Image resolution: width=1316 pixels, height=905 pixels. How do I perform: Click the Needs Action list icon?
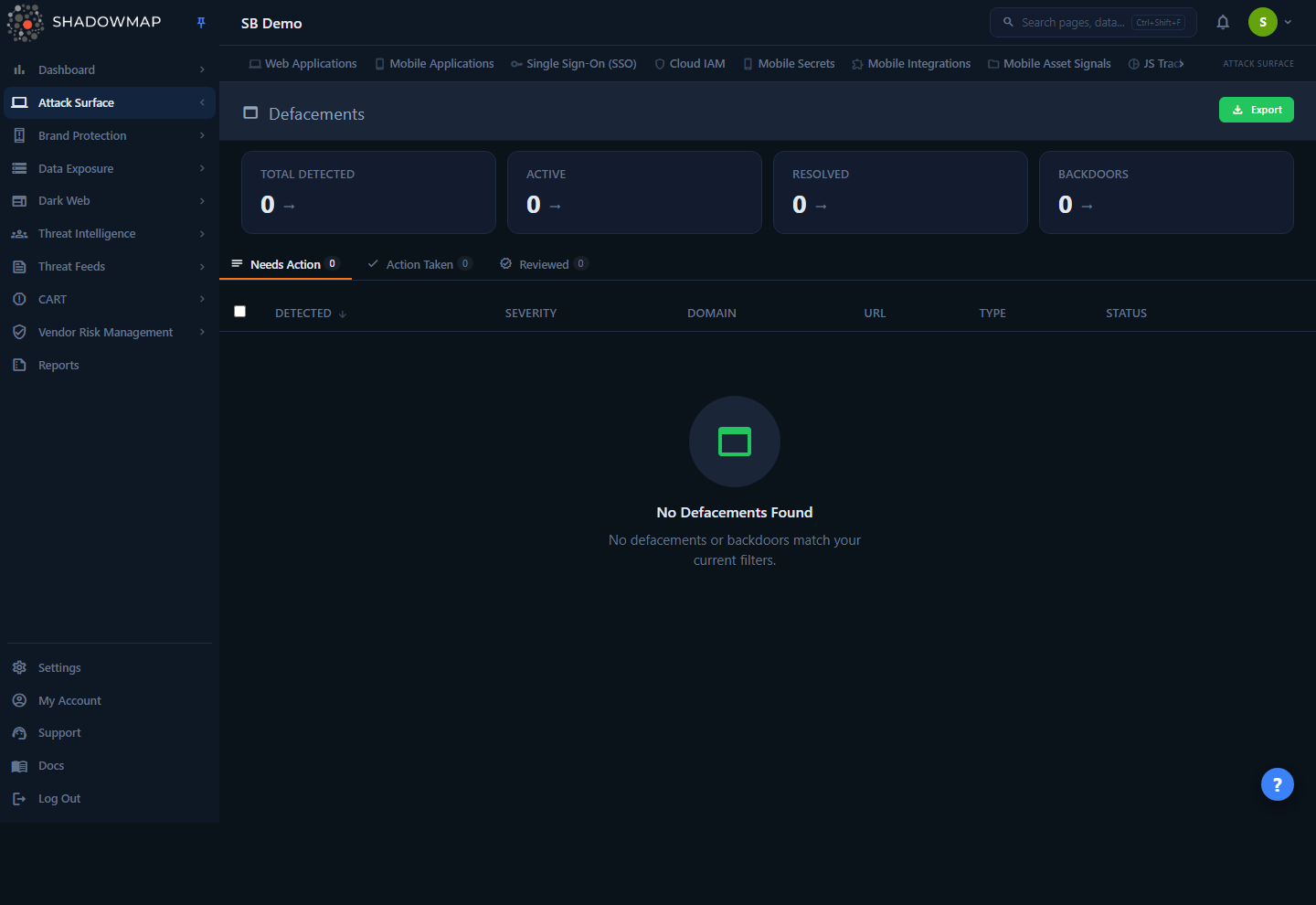(237, 264)
